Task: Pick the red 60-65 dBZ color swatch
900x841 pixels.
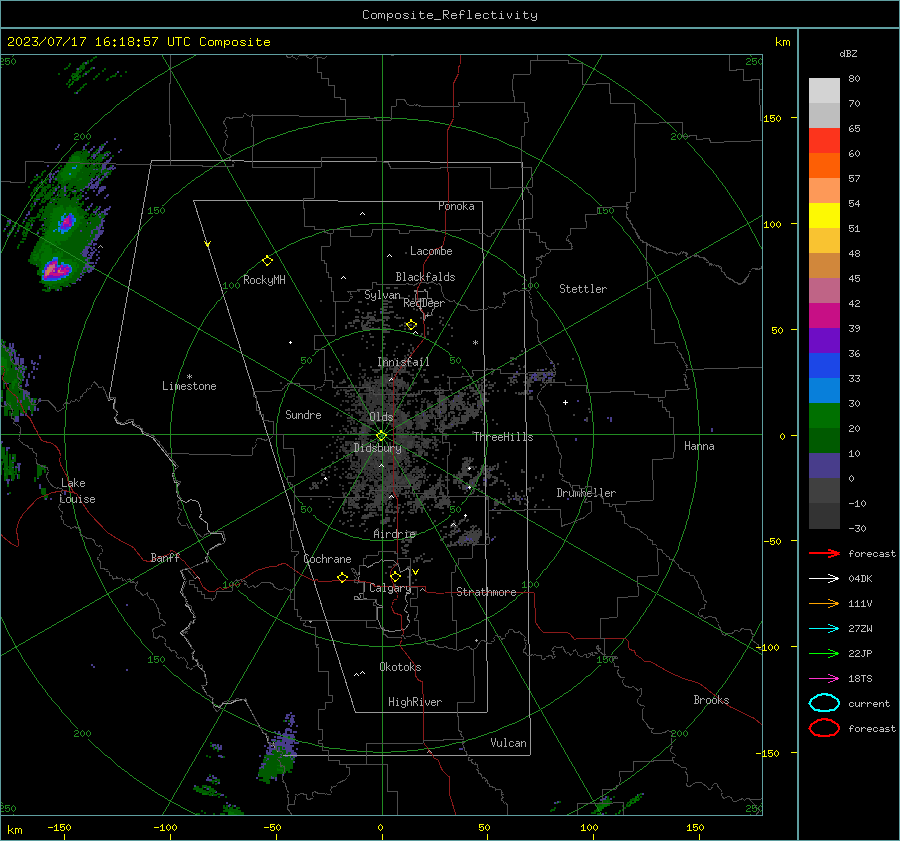Action: (824, 141)
